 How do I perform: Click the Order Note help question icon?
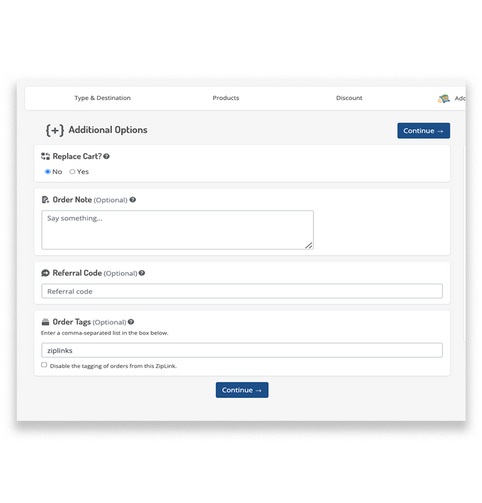tap(133, 200)
